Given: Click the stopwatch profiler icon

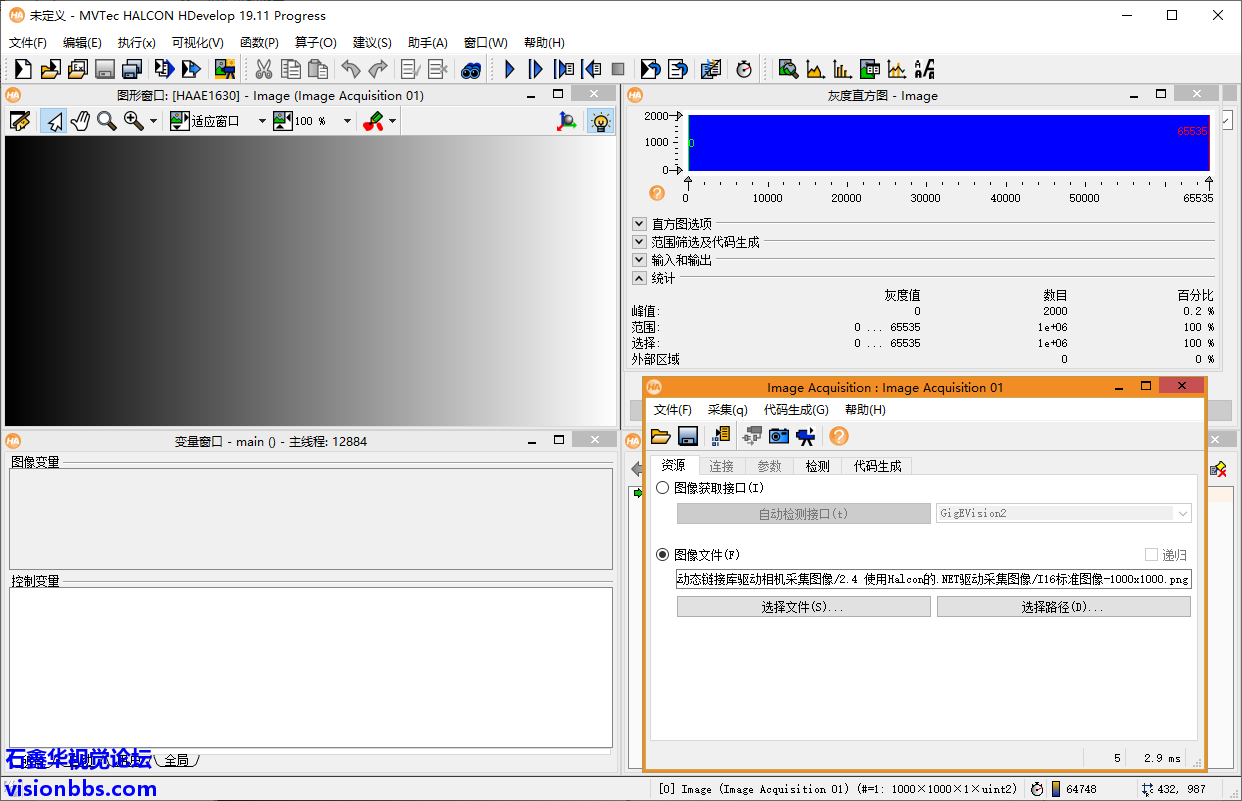Looking at the screenshot, I should 744,69.
